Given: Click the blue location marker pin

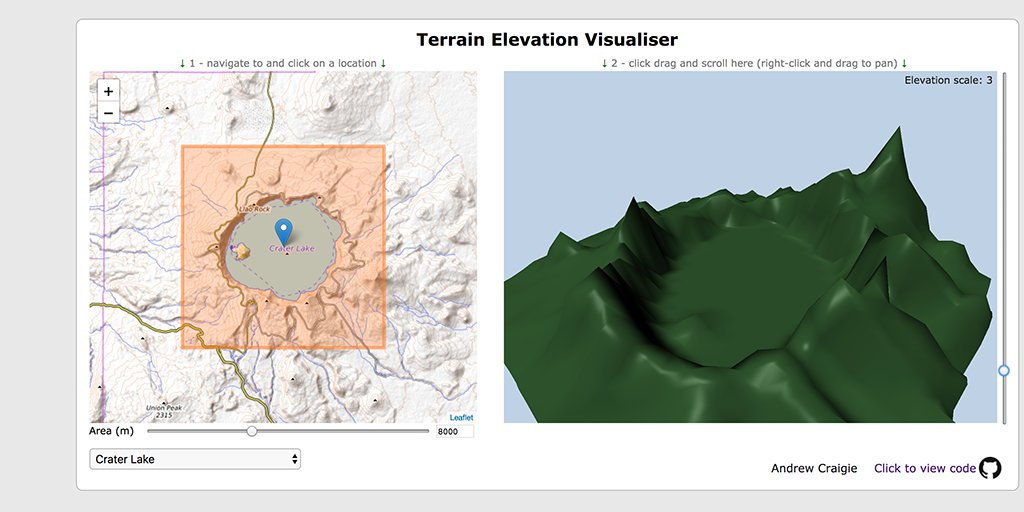Looking at the screenshot, I should click(x=283, y=232).
